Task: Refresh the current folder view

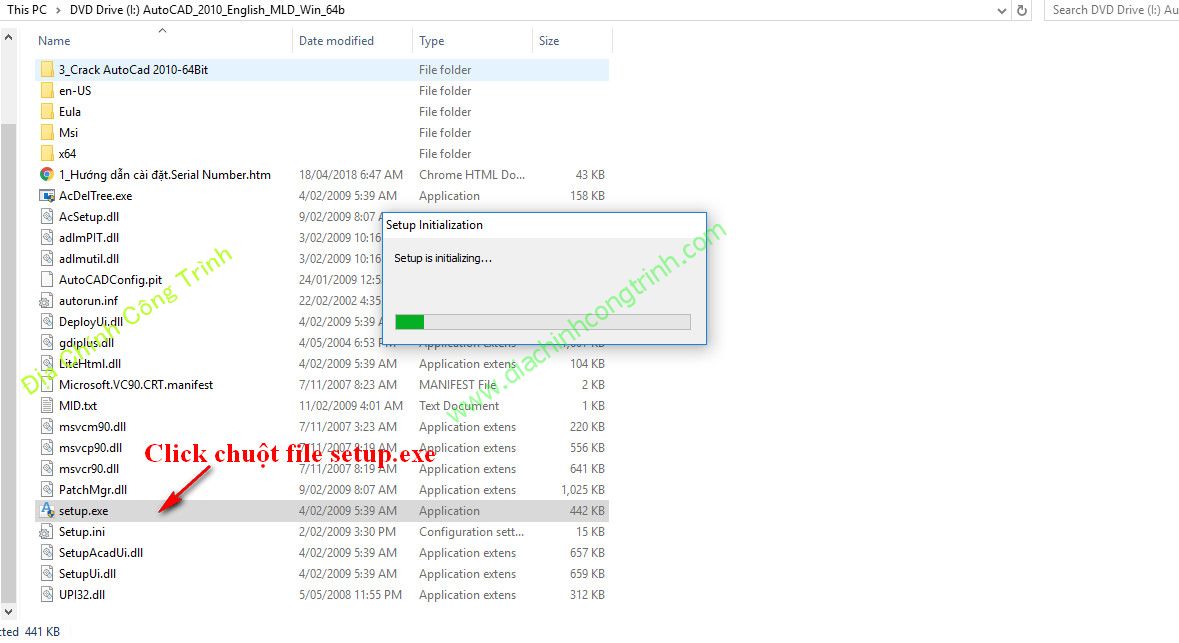Action: [x=1021, y=11]
